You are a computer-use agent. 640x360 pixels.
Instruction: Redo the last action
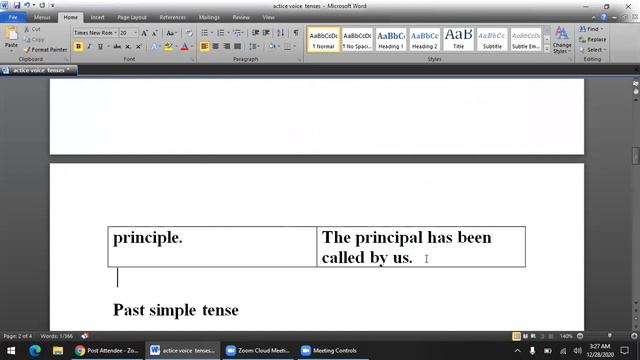(42, 5)
